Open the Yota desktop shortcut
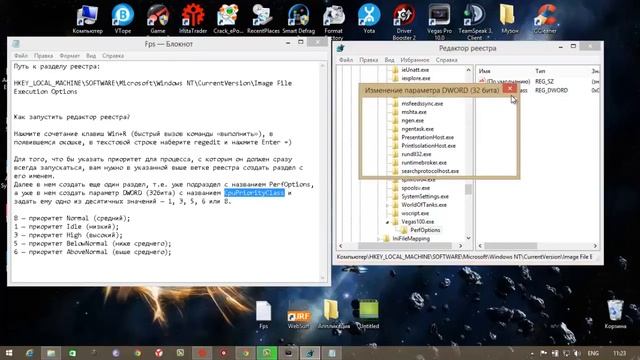640x360 pixels. click(x=369, y=18)
